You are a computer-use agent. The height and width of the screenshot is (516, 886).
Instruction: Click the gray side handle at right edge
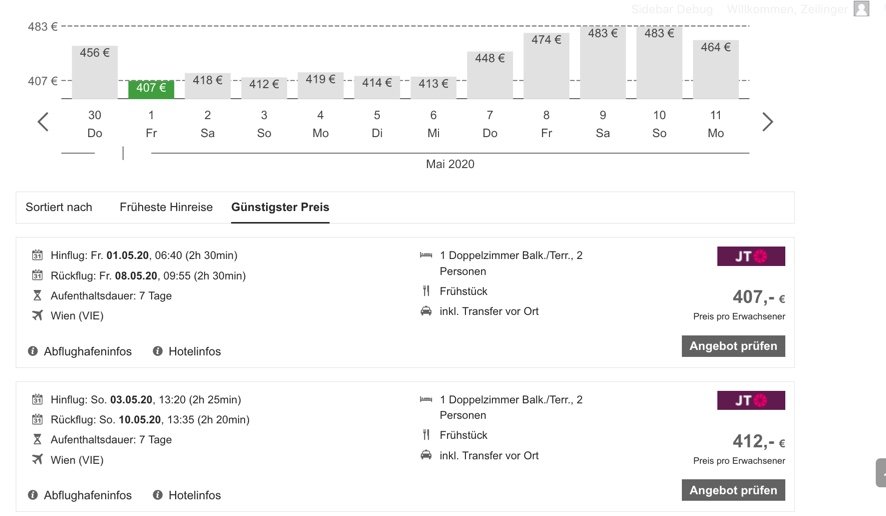click(x=880, y=473)
